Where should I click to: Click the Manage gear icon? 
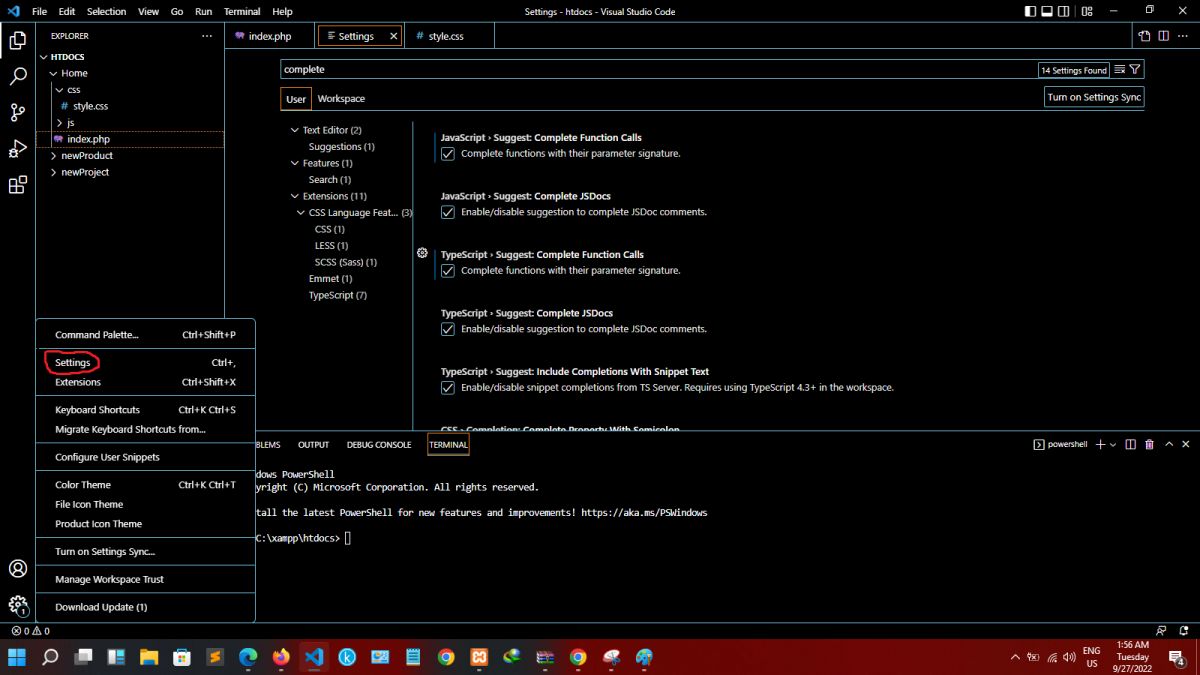pos(17,605)
